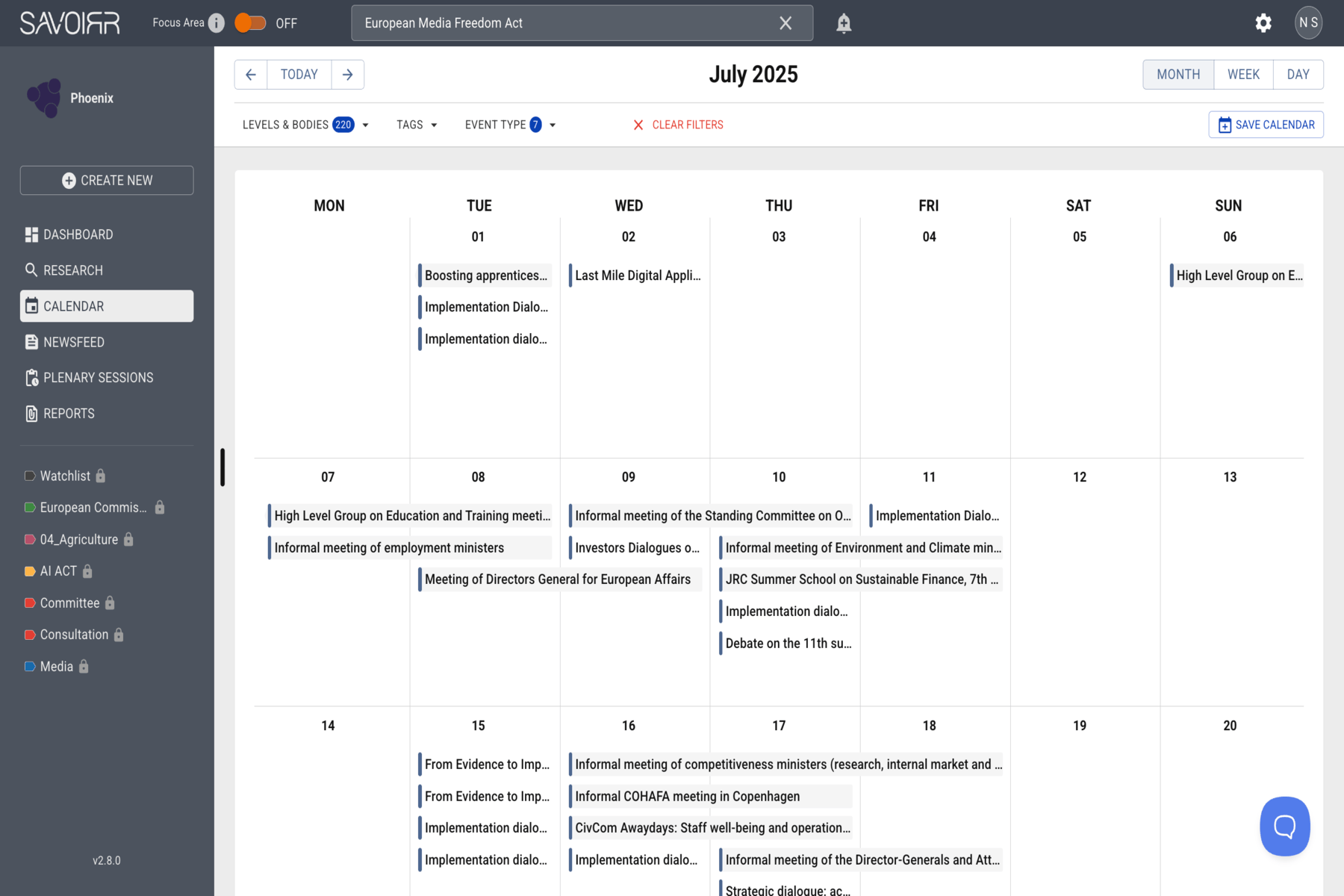Open Plenary Sessions in the sidebar
The image size is (1344, 896).
pos(107,378)
